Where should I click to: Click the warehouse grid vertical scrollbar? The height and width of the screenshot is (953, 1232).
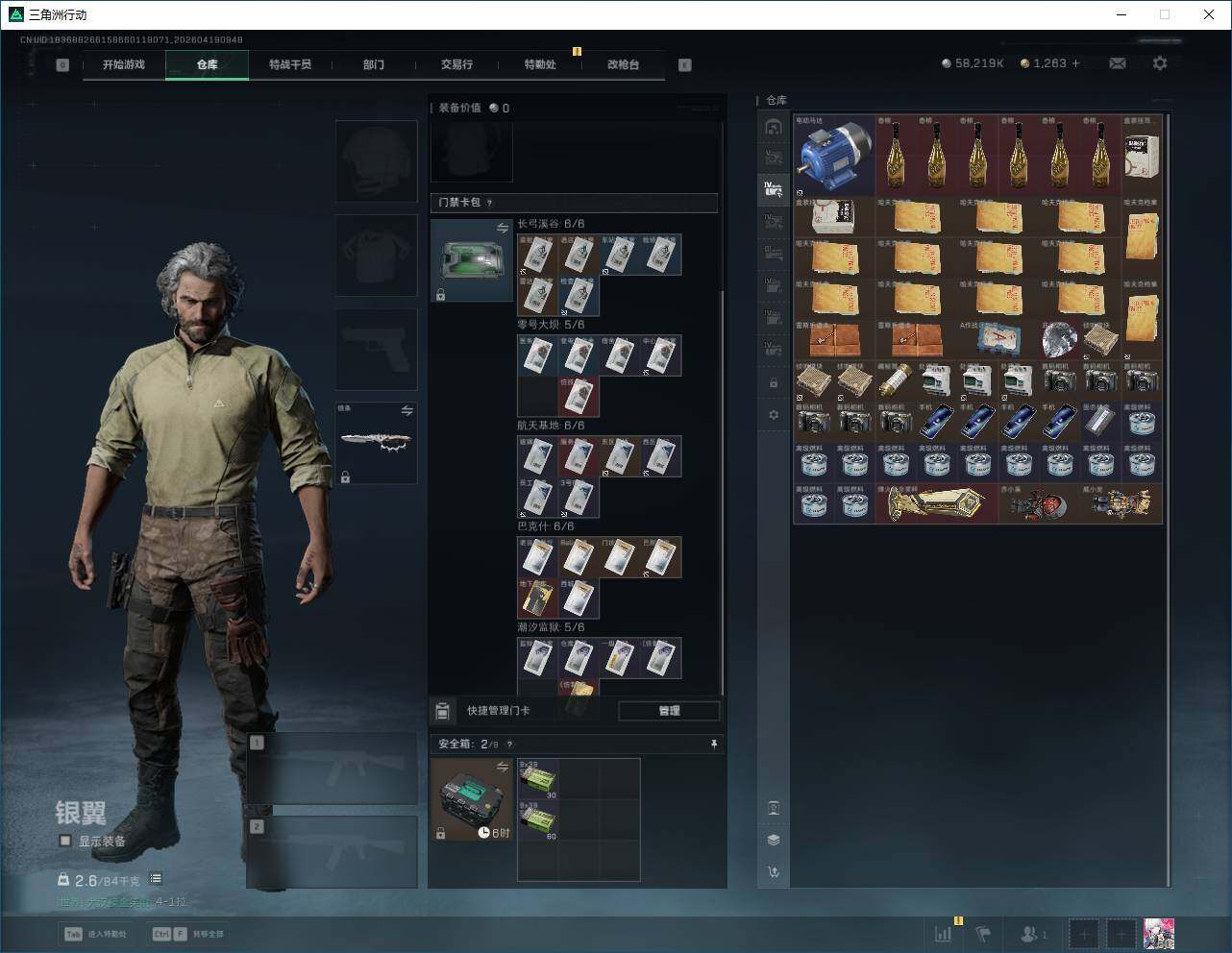pyautogui.click(x=1169, y=500)
